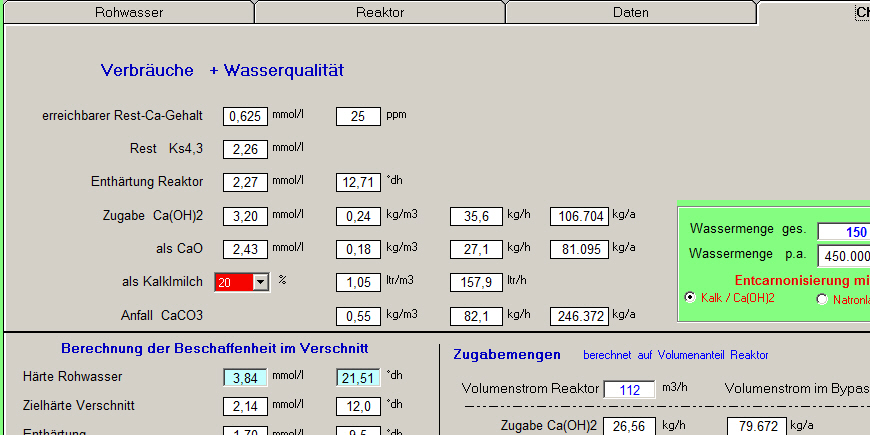The image size is (870, 435).
Task: Focus Zielhärte Verschnitt °dh field 12,0
Action: tap(358, 407)
